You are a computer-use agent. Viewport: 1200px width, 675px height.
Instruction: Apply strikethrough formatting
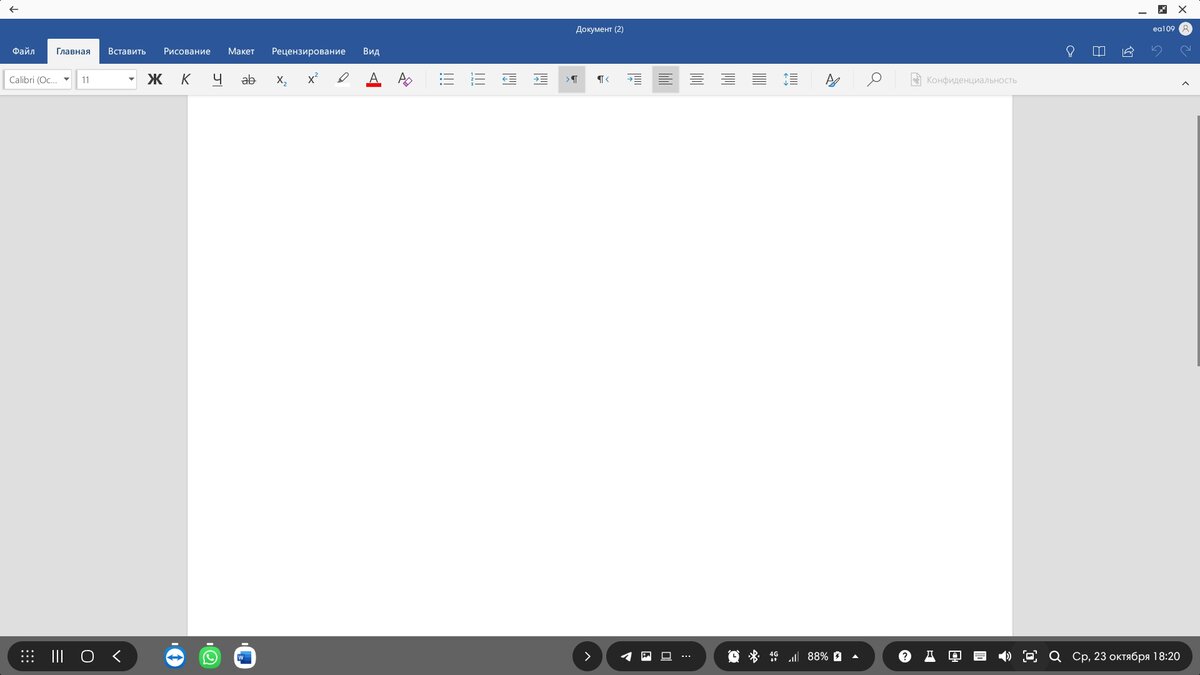pyautogui.click(x=248, y=79)
